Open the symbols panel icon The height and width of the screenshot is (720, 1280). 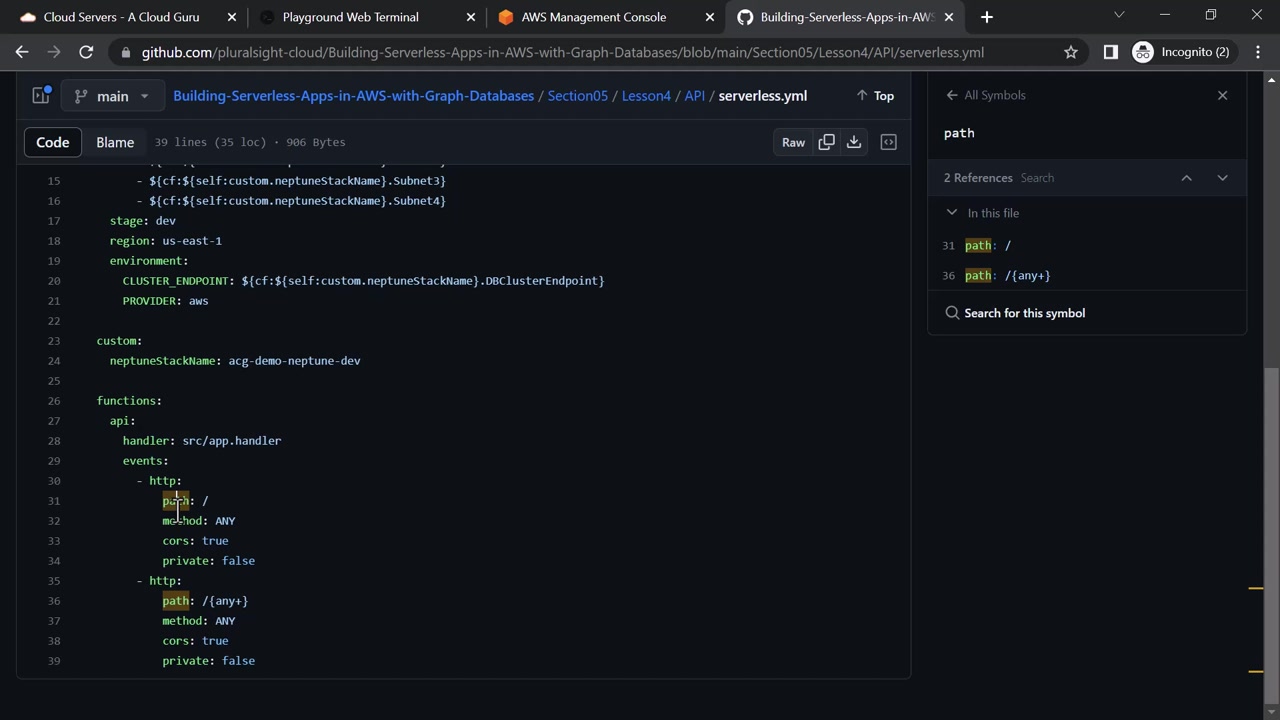[x=888, y=142]
